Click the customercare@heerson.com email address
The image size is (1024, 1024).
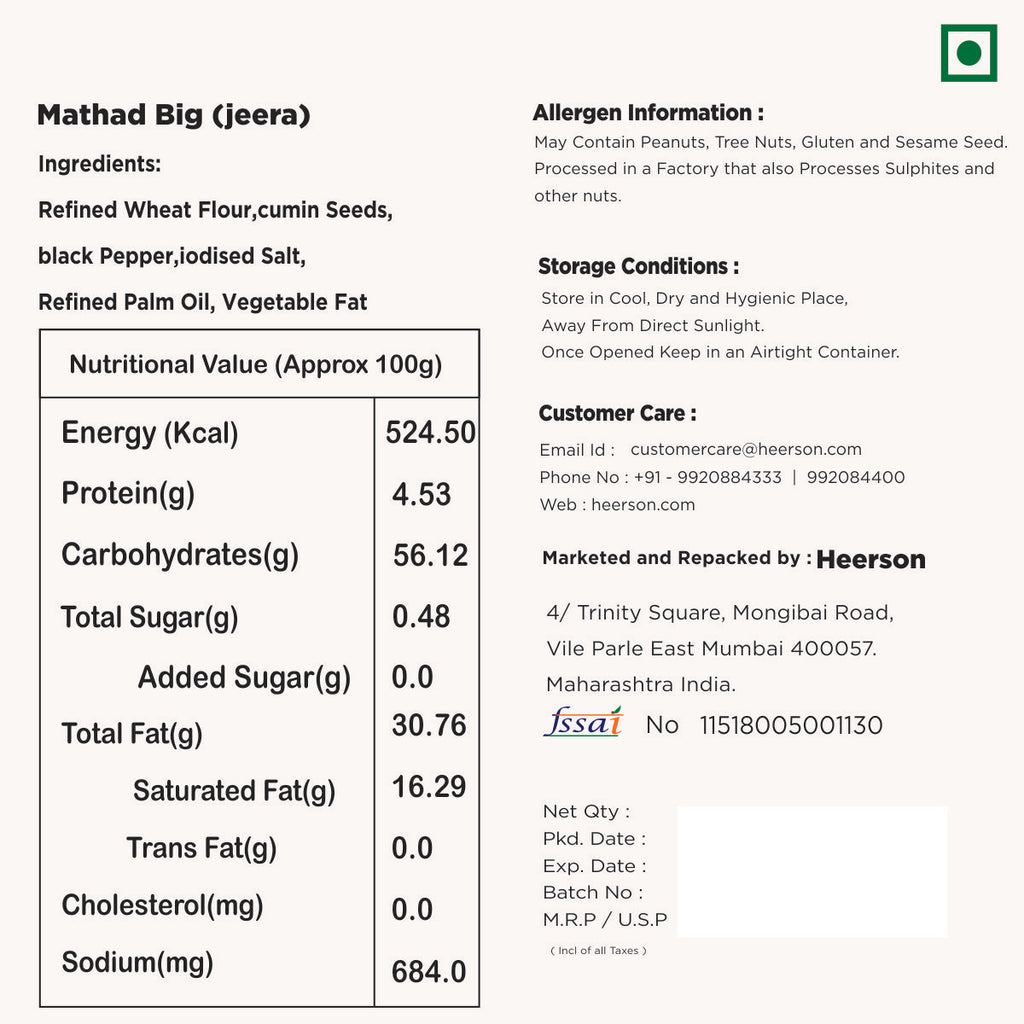(x=745, y=450)
